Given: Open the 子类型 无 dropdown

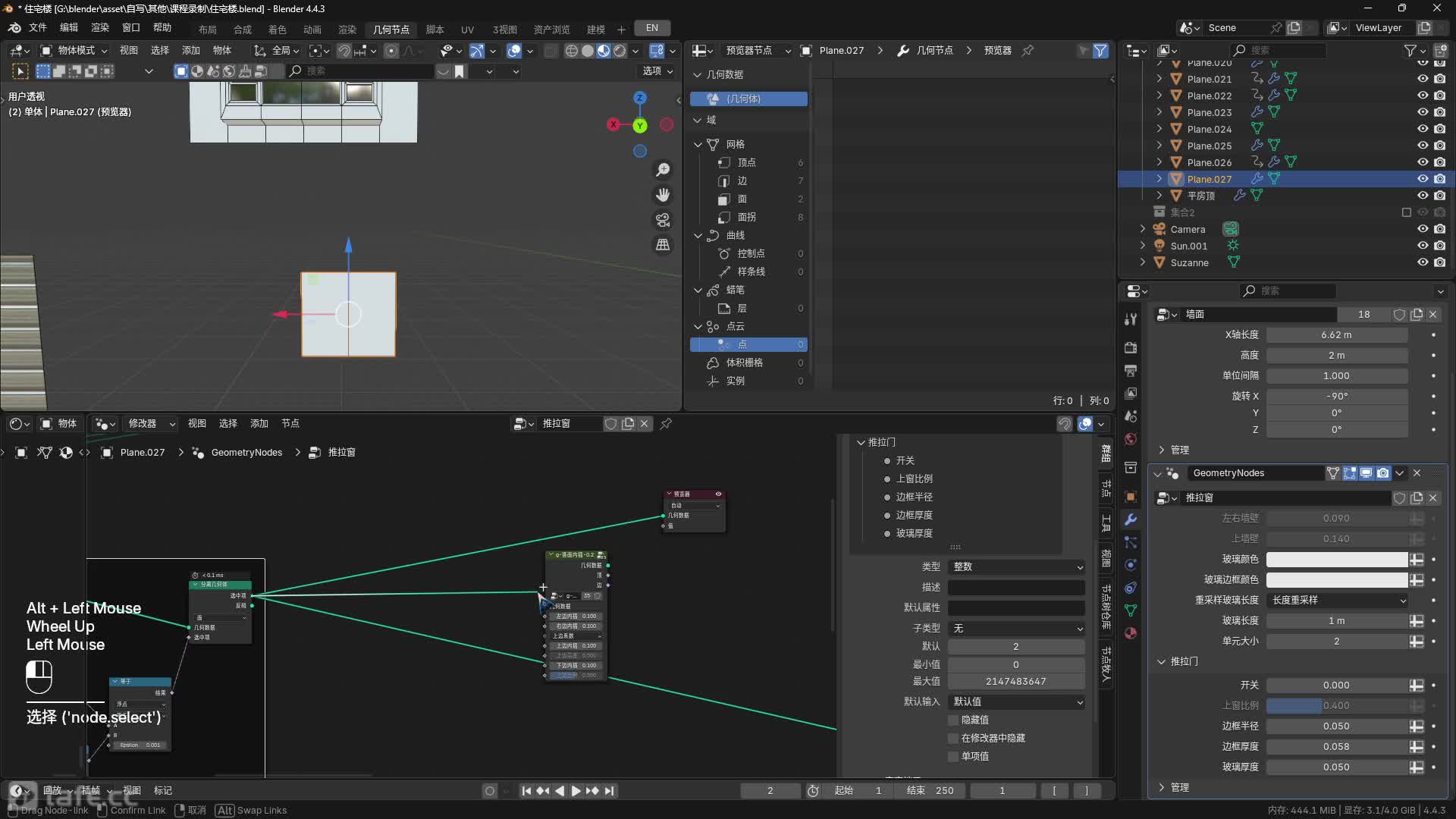Looking at the screenshot, I should pyautogui.click(x=1016, y=629).
